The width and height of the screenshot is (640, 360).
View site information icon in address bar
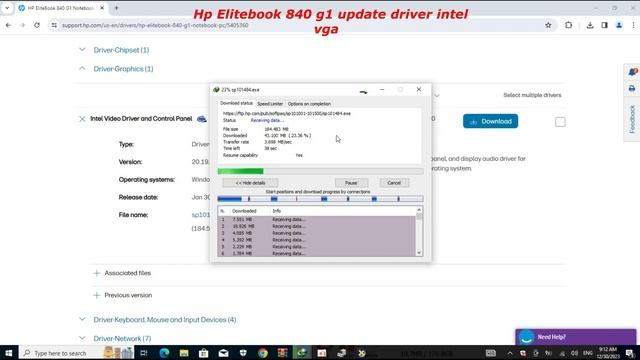click(54, 25)
